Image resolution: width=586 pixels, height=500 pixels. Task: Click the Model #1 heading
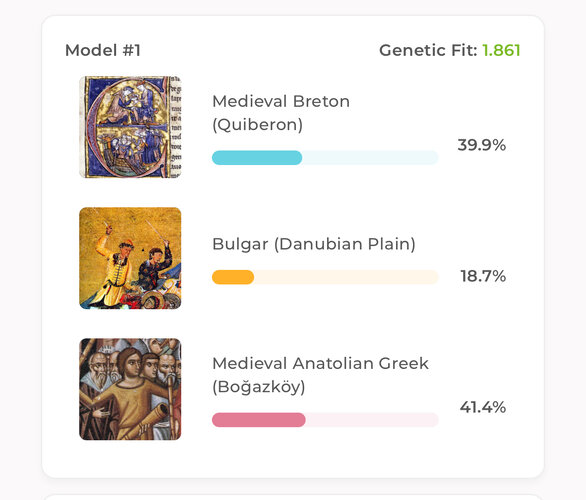click(103, 50)
